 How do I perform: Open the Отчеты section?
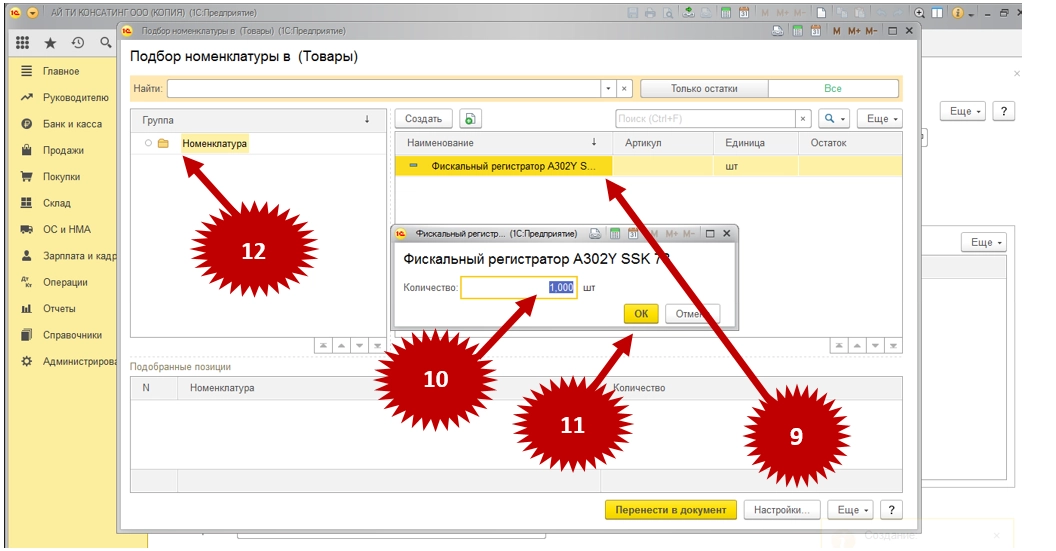(59, 309)
